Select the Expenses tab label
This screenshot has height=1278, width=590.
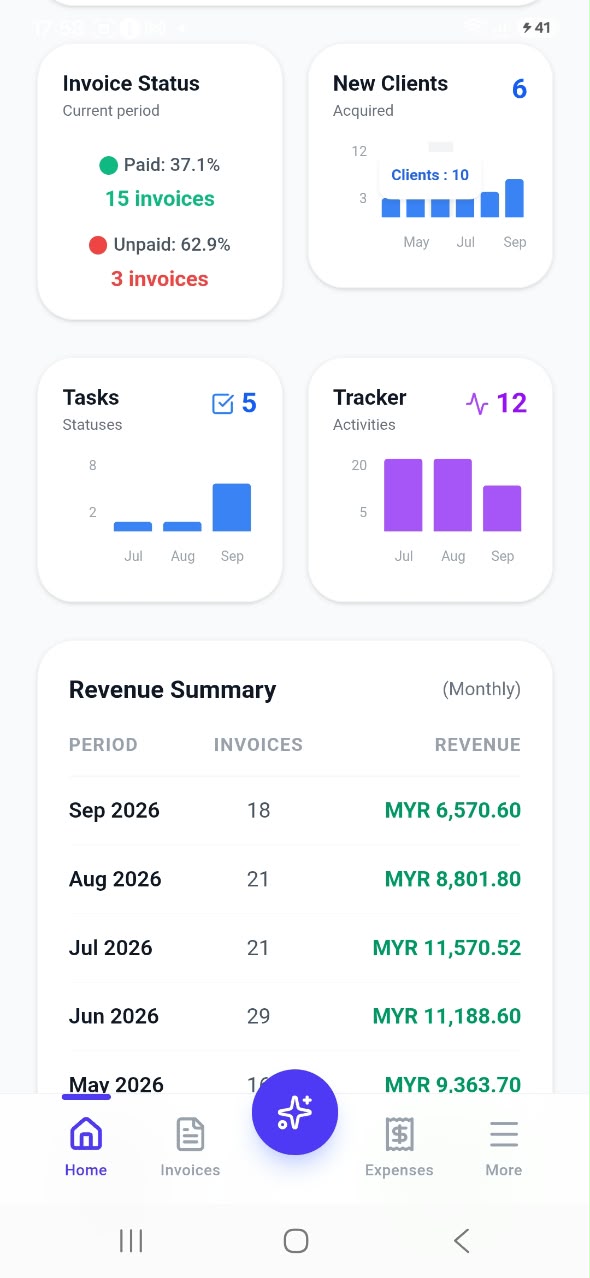pyautogui.click(x=399, y=1170)
